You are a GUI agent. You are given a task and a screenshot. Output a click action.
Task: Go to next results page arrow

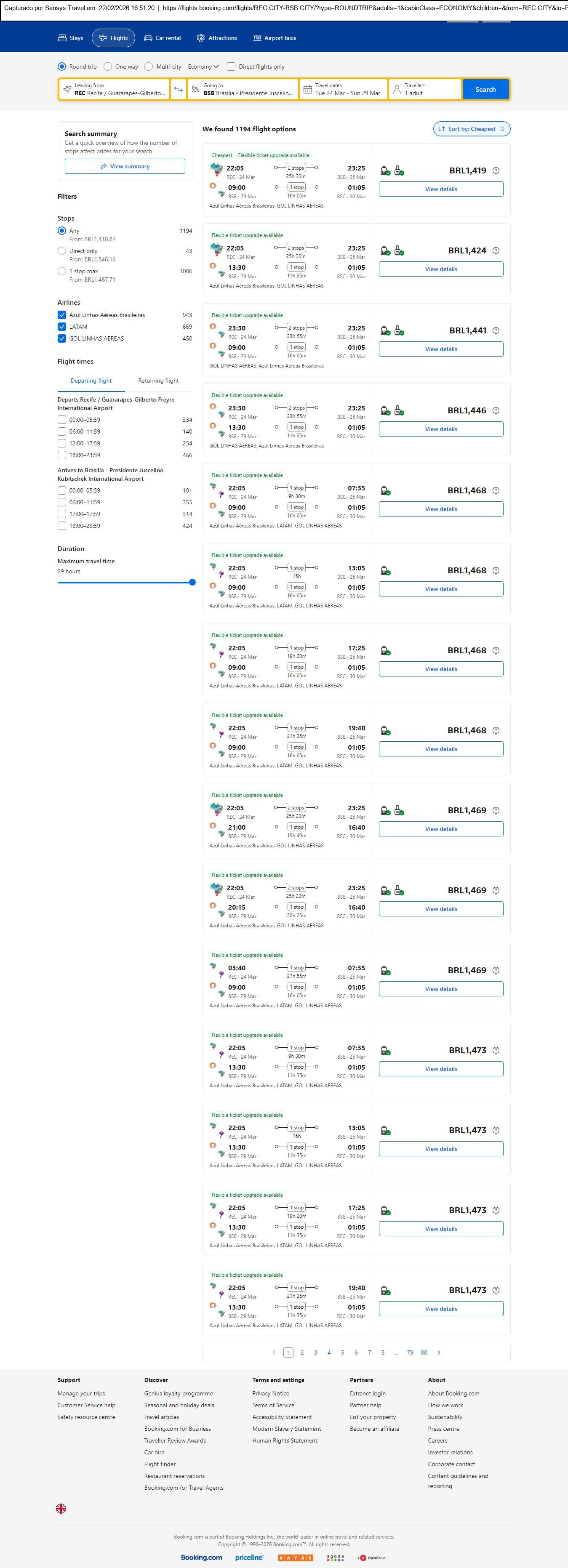click(439, 1352)
